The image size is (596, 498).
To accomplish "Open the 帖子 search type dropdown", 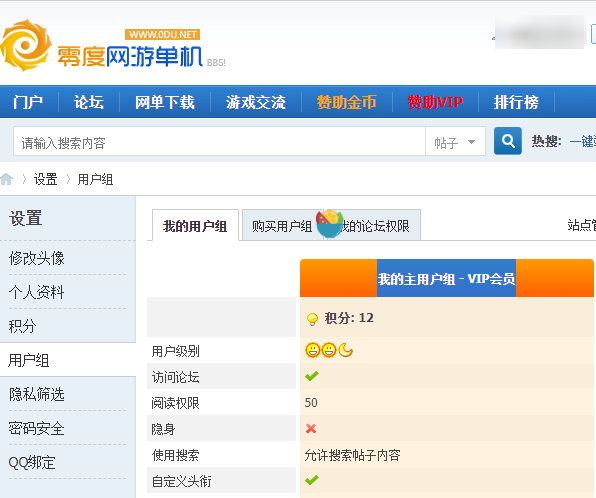I will [455, 142].
